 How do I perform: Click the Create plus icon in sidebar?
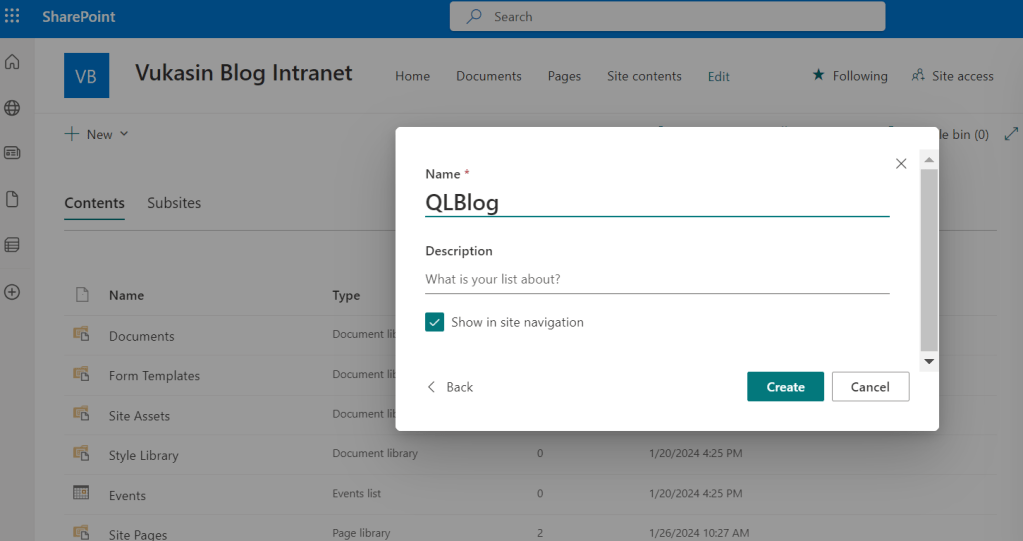click(12, 292)
